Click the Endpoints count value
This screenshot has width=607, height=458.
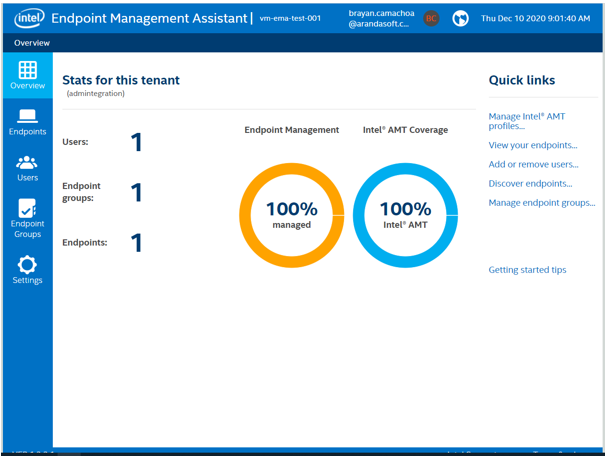tap(136, 243)
